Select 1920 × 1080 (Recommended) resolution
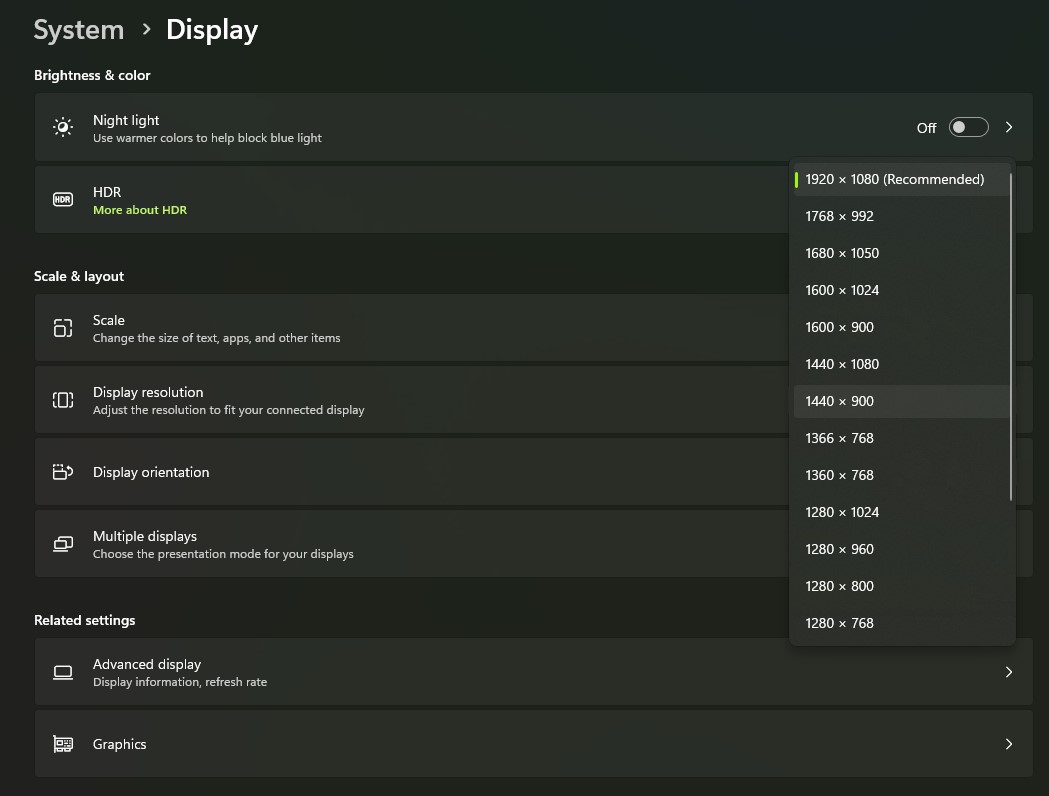This screenshot has height=796, width=1049. [901, 179]
